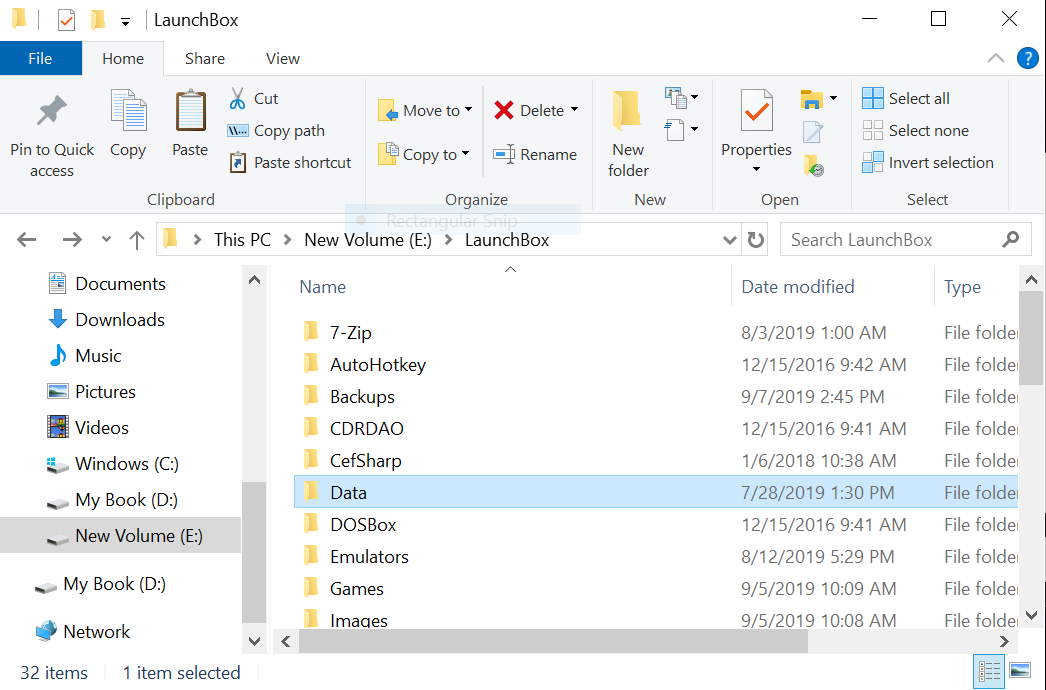Viewport: 1046px width, 690px height.
Task: Open the Recent locations dropdown
Action: coord(106,240)
